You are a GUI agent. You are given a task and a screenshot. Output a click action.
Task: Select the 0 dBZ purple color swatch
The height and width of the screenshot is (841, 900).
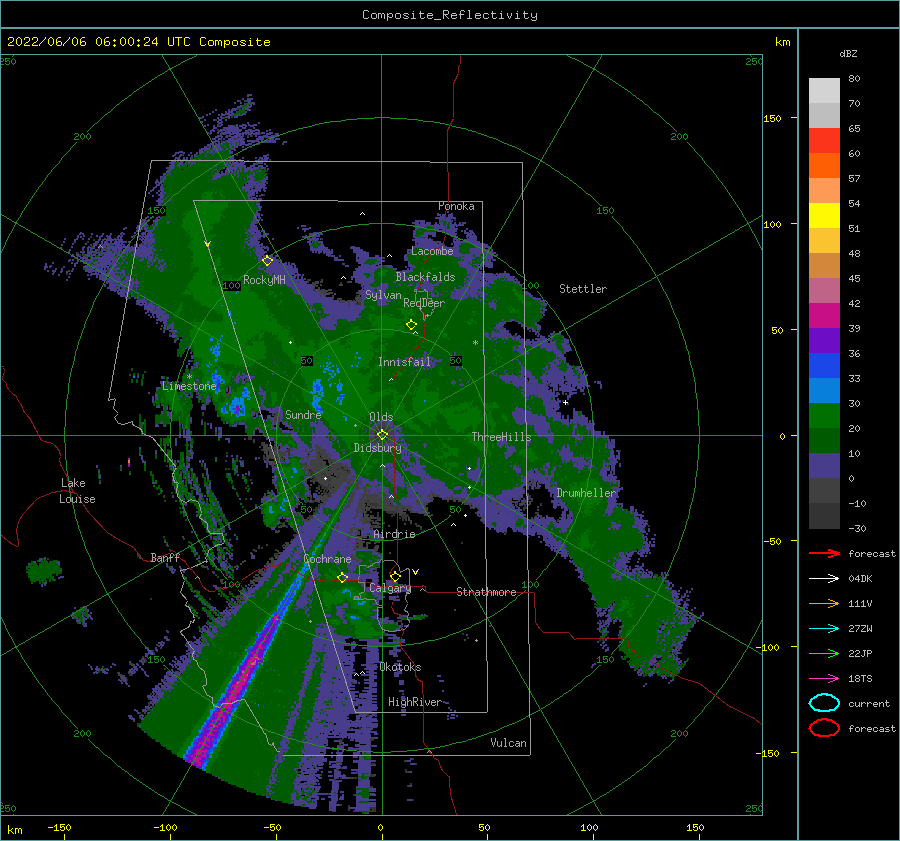(824, 466)
